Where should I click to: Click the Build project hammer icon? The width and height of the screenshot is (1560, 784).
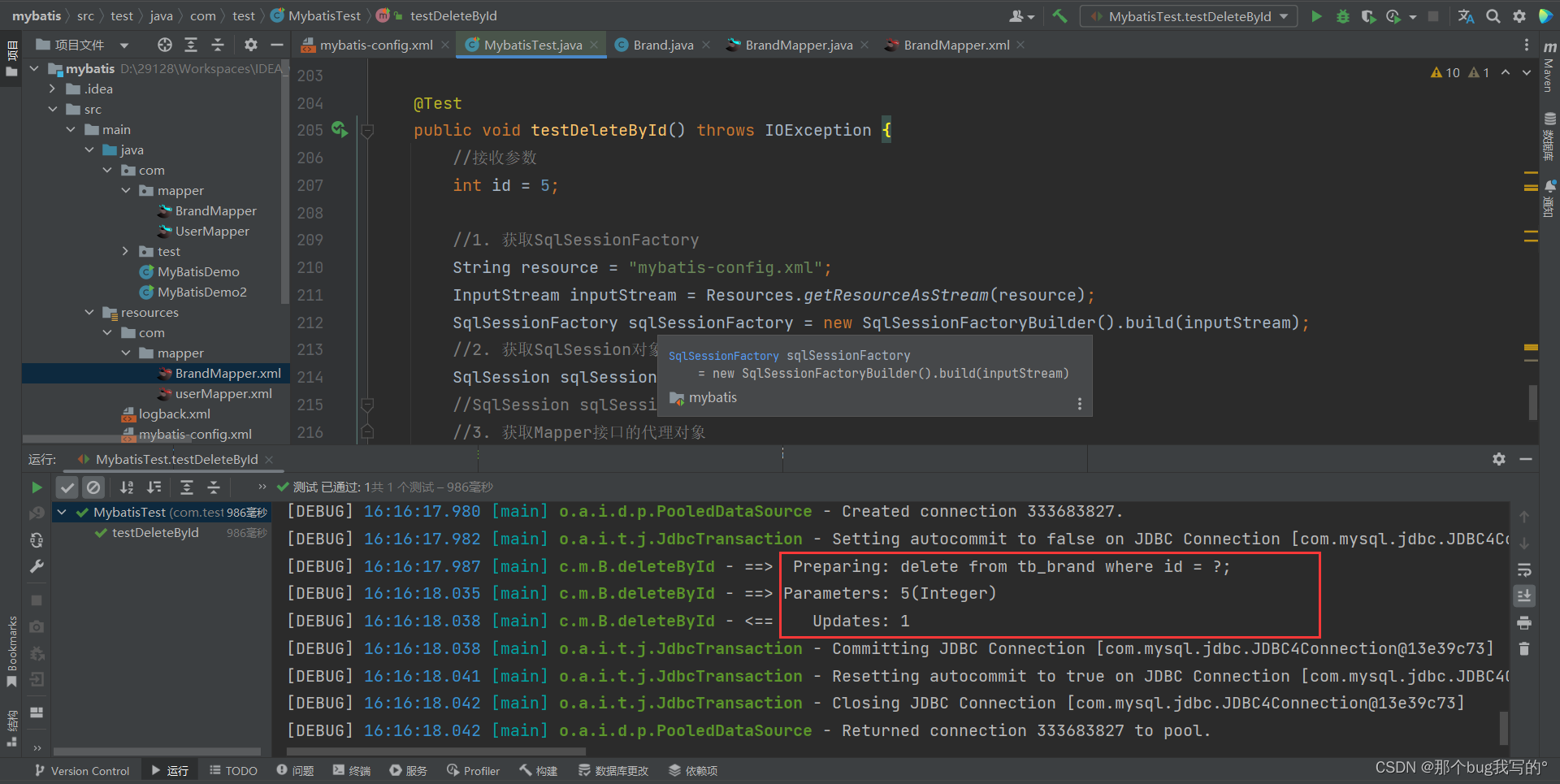point(1059,15)
